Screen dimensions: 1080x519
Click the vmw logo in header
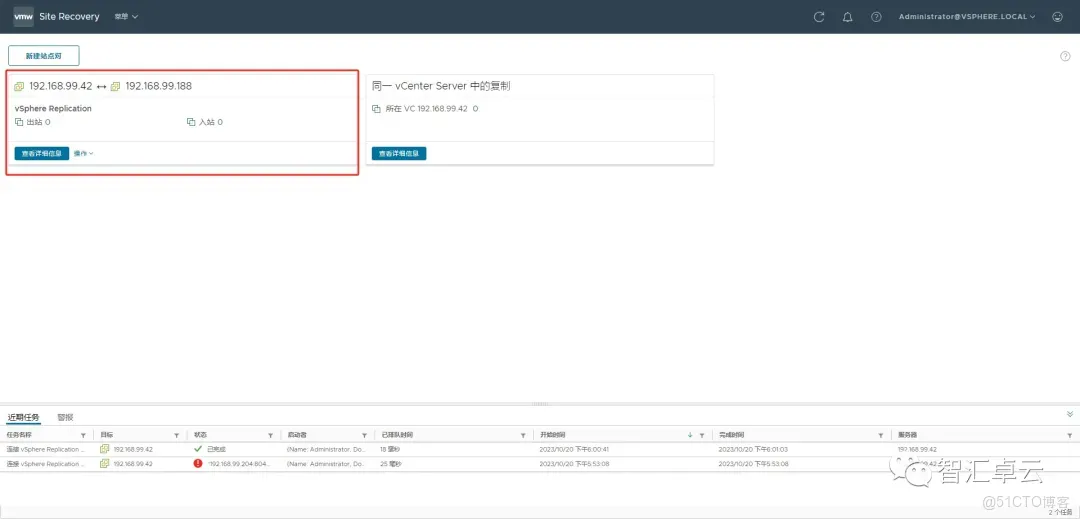(x=23, y=17)
